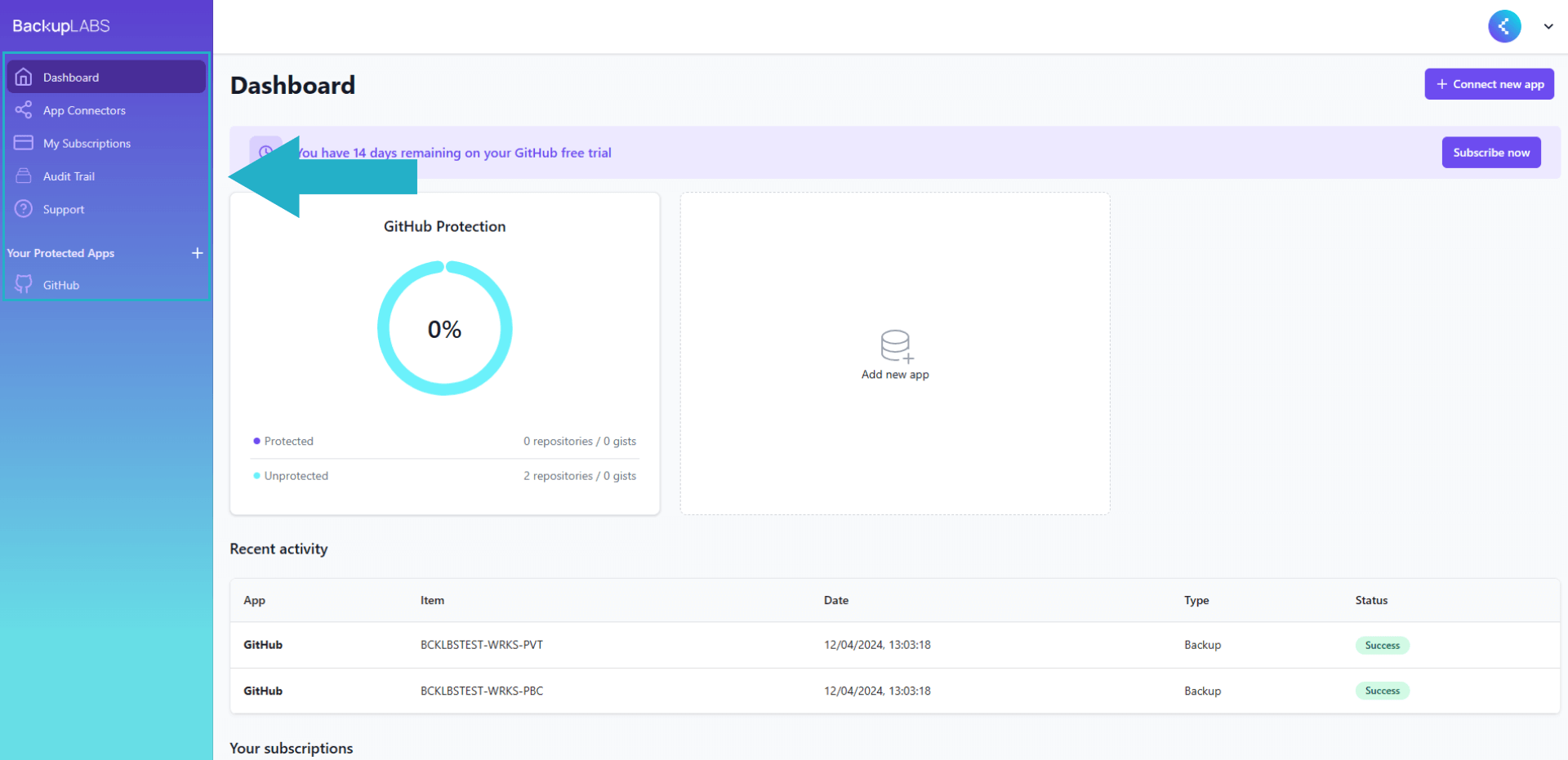
Task: Click GitHub cell in BCKLBSTEST-WRKS-PVT row
Action: point(263,645)
